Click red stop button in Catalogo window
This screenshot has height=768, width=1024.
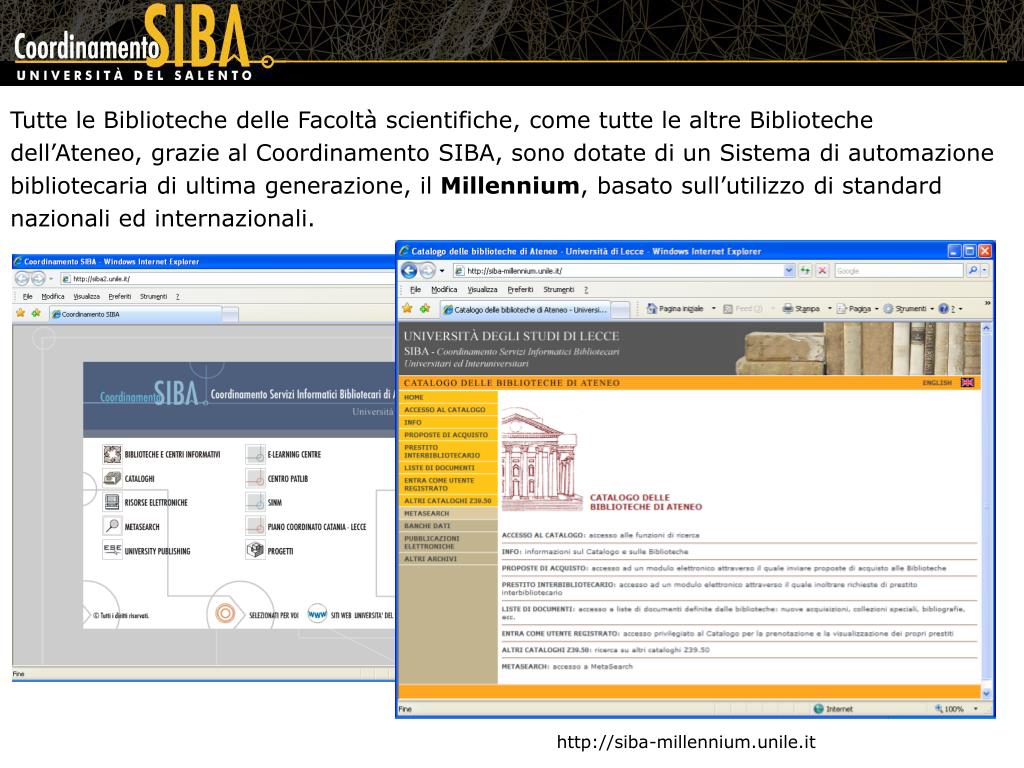click(x=822, y=270)
